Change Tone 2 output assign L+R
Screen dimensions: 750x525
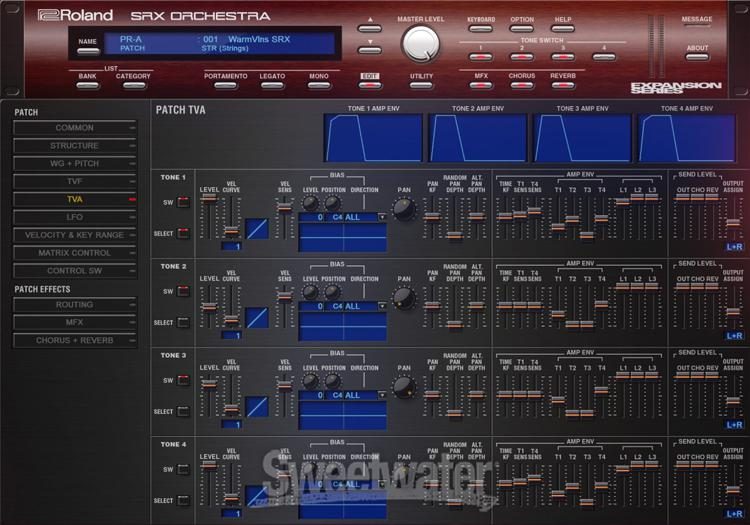coord(734,336)
